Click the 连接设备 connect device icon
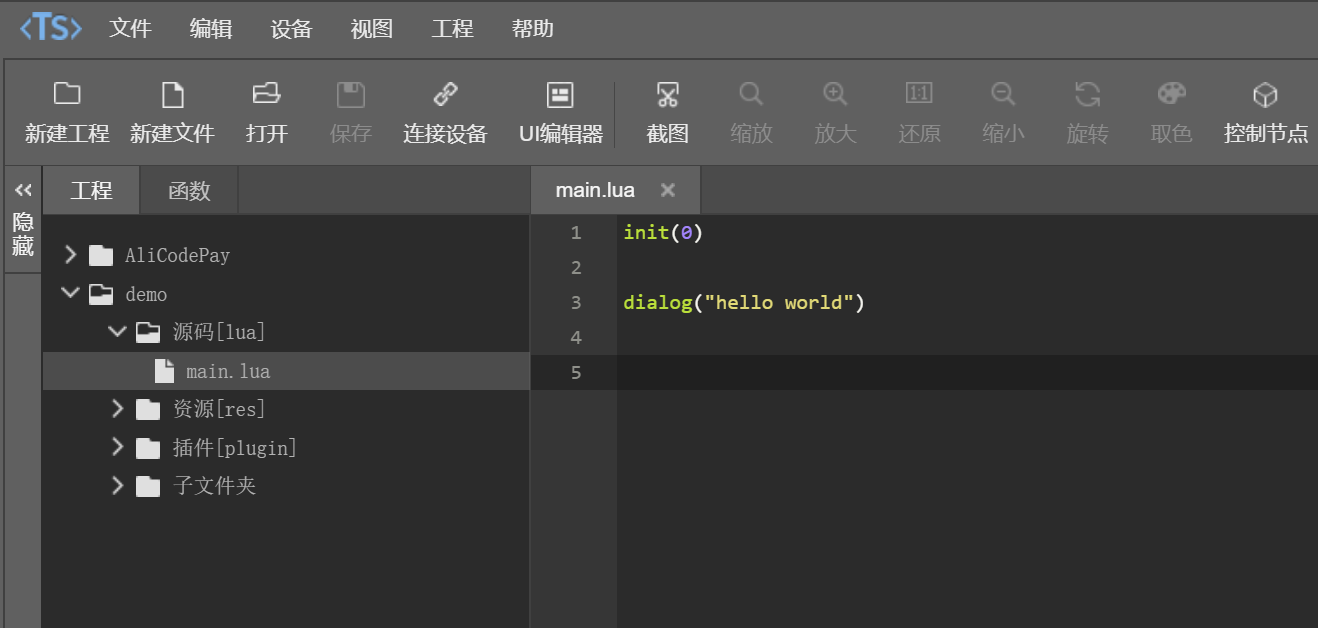 pos(445,94)
